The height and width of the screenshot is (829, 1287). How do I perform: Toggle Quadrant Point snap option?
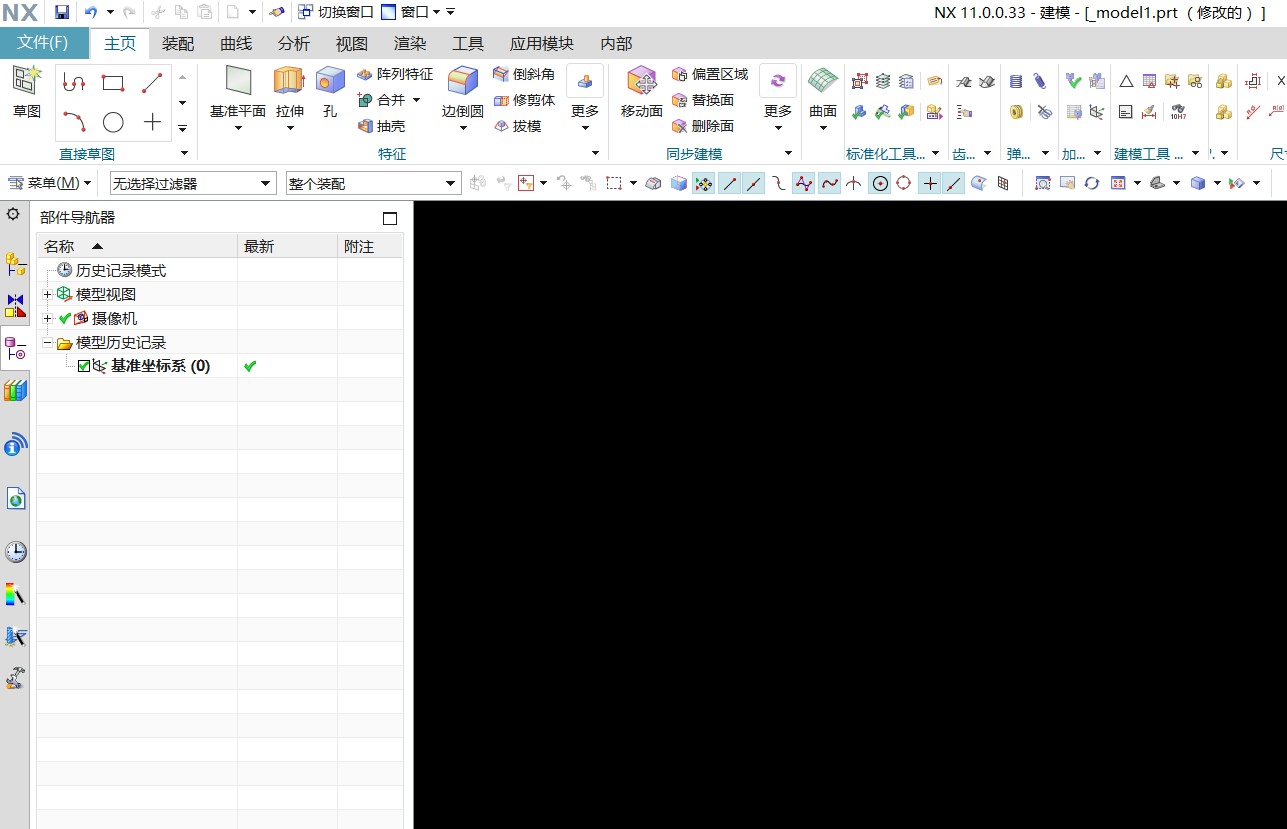(904, 183)
